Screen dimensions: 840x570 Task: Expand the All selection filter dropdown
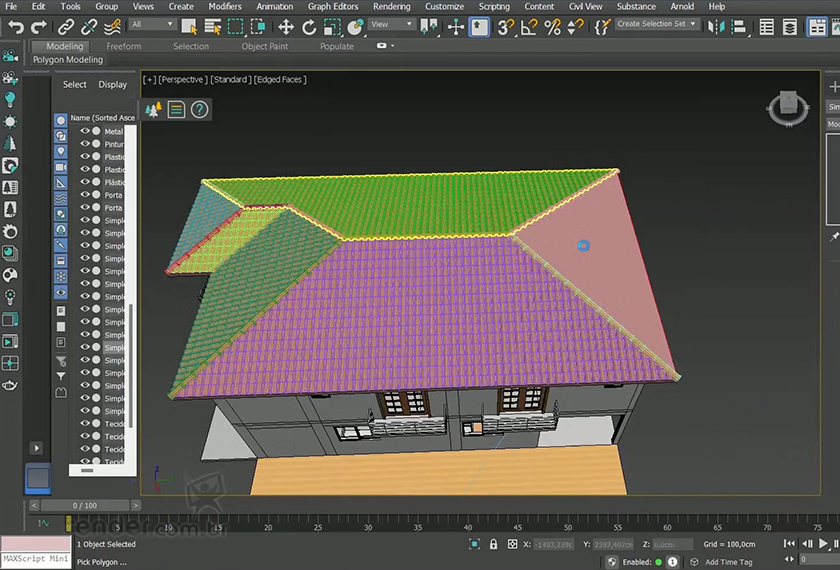click(152, 24)
